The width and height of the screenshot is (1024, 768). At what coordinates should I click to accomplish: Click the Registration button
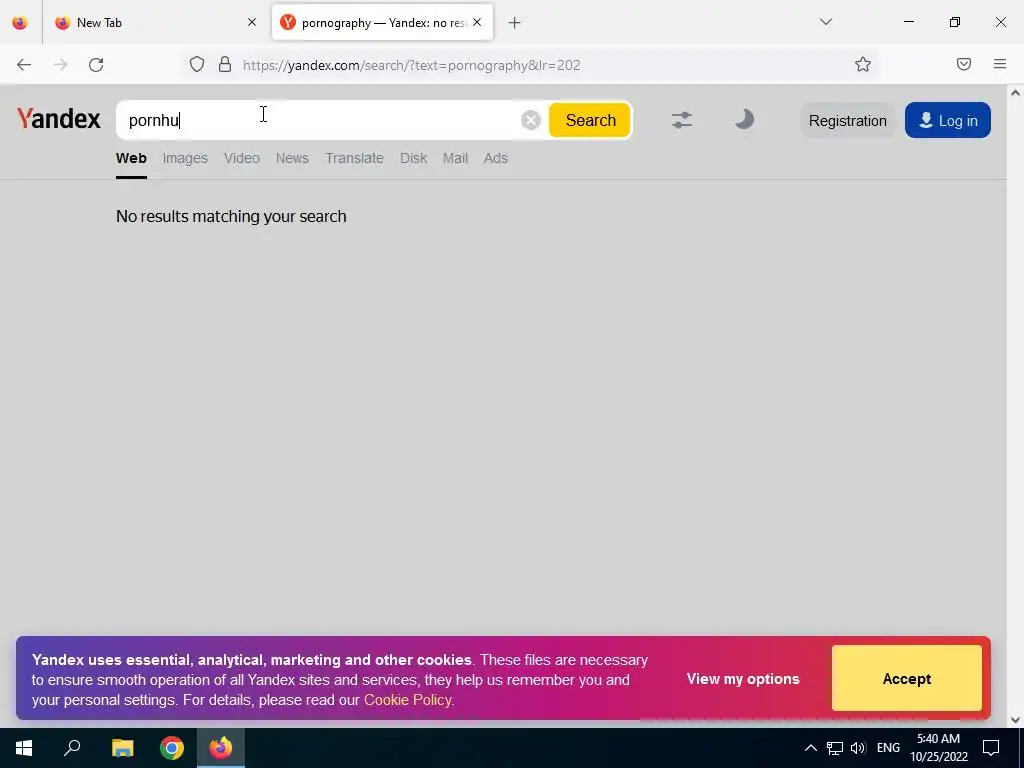coord(848,121)
